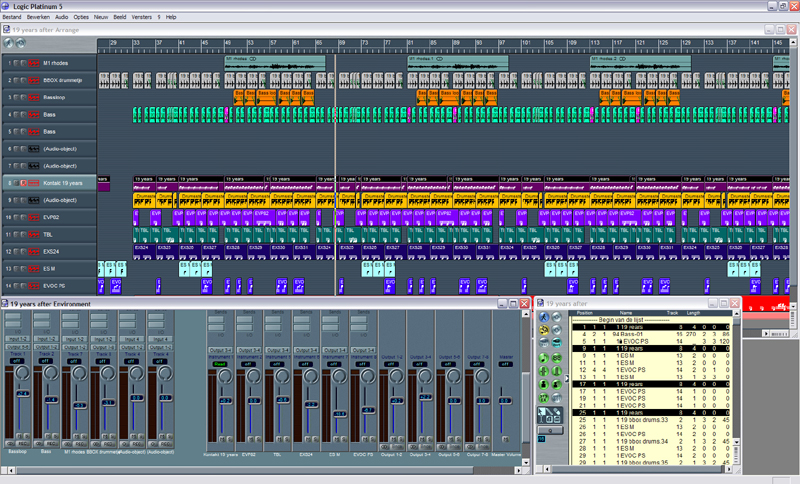Open the Bewerken menu
The height and width of the screenshot is (484, 800).
[38, 17]
